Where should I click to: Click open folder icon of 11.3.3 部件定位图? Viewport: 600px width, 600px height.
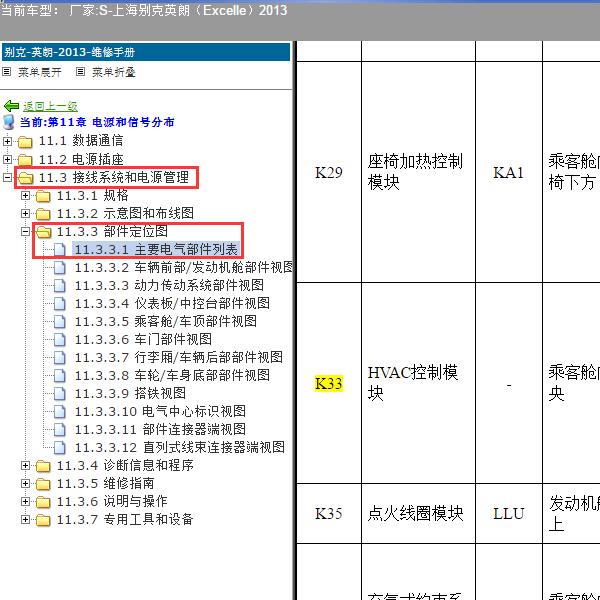(44, 232)
